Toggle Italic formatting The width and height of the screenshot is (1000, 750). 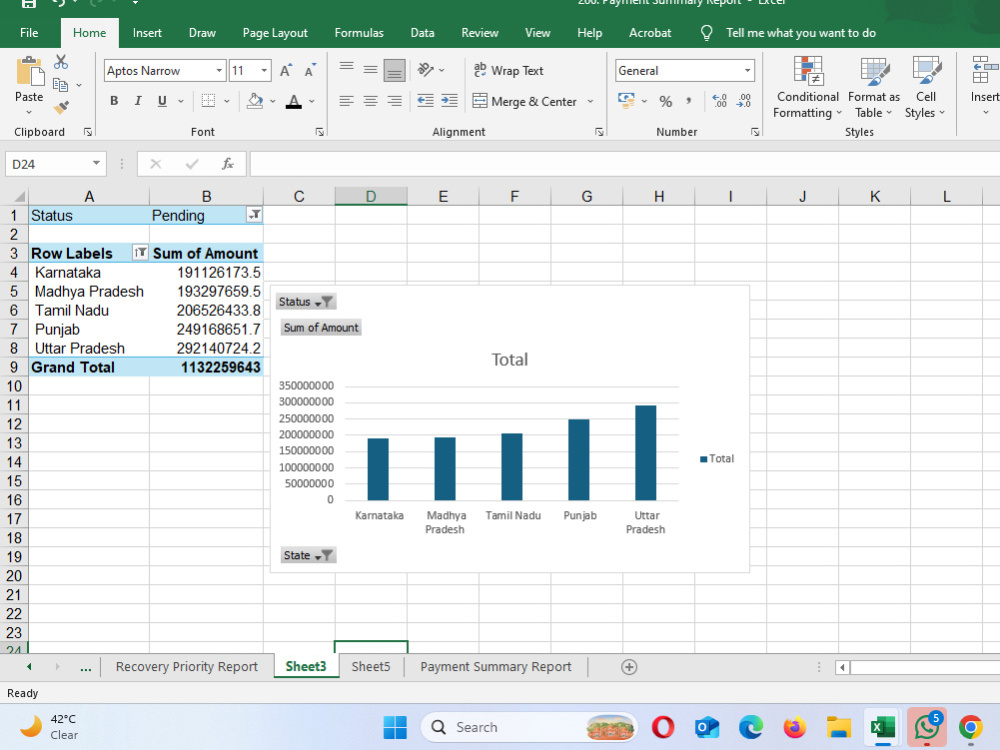pyautogui.click(x=138, y=101)
